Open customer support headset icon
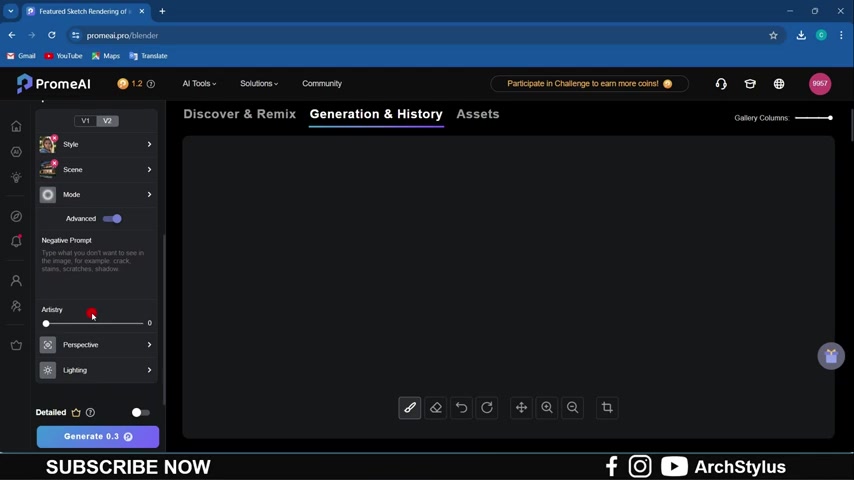854x480 pixels. tap(721, 84)
